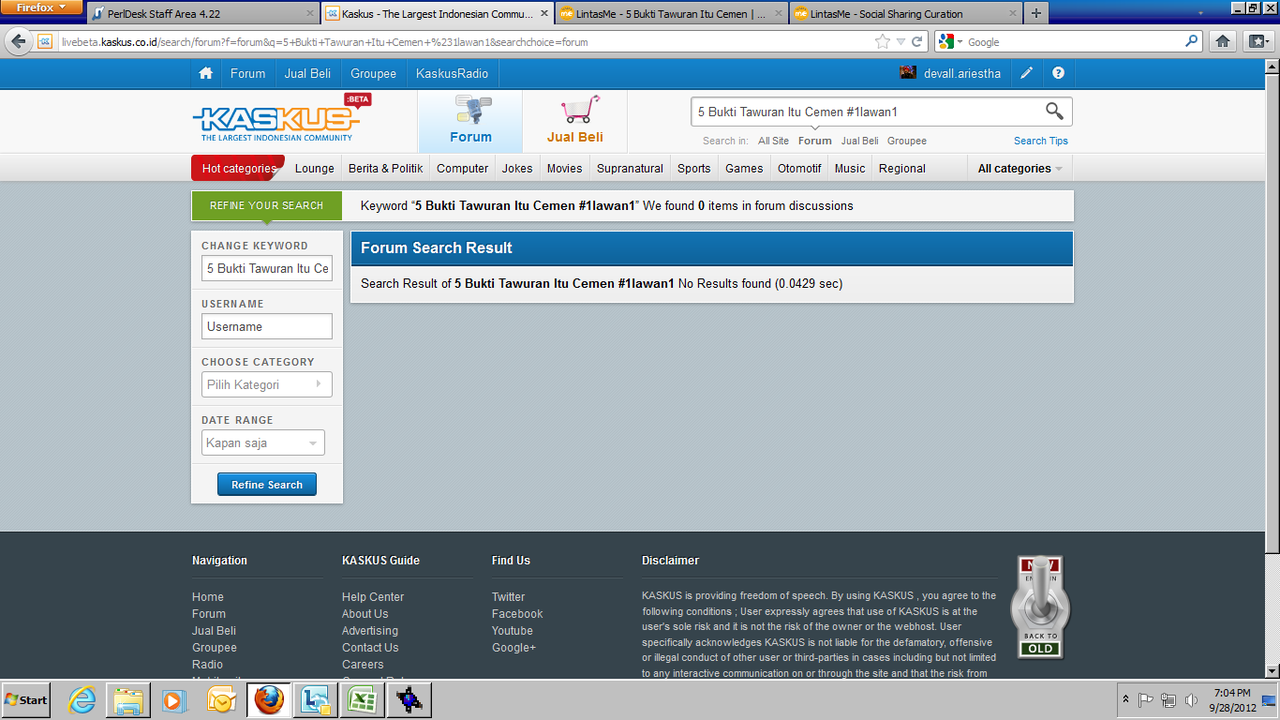Open Groupee in top navigation
1280x720 pixels.
point(373,73)
